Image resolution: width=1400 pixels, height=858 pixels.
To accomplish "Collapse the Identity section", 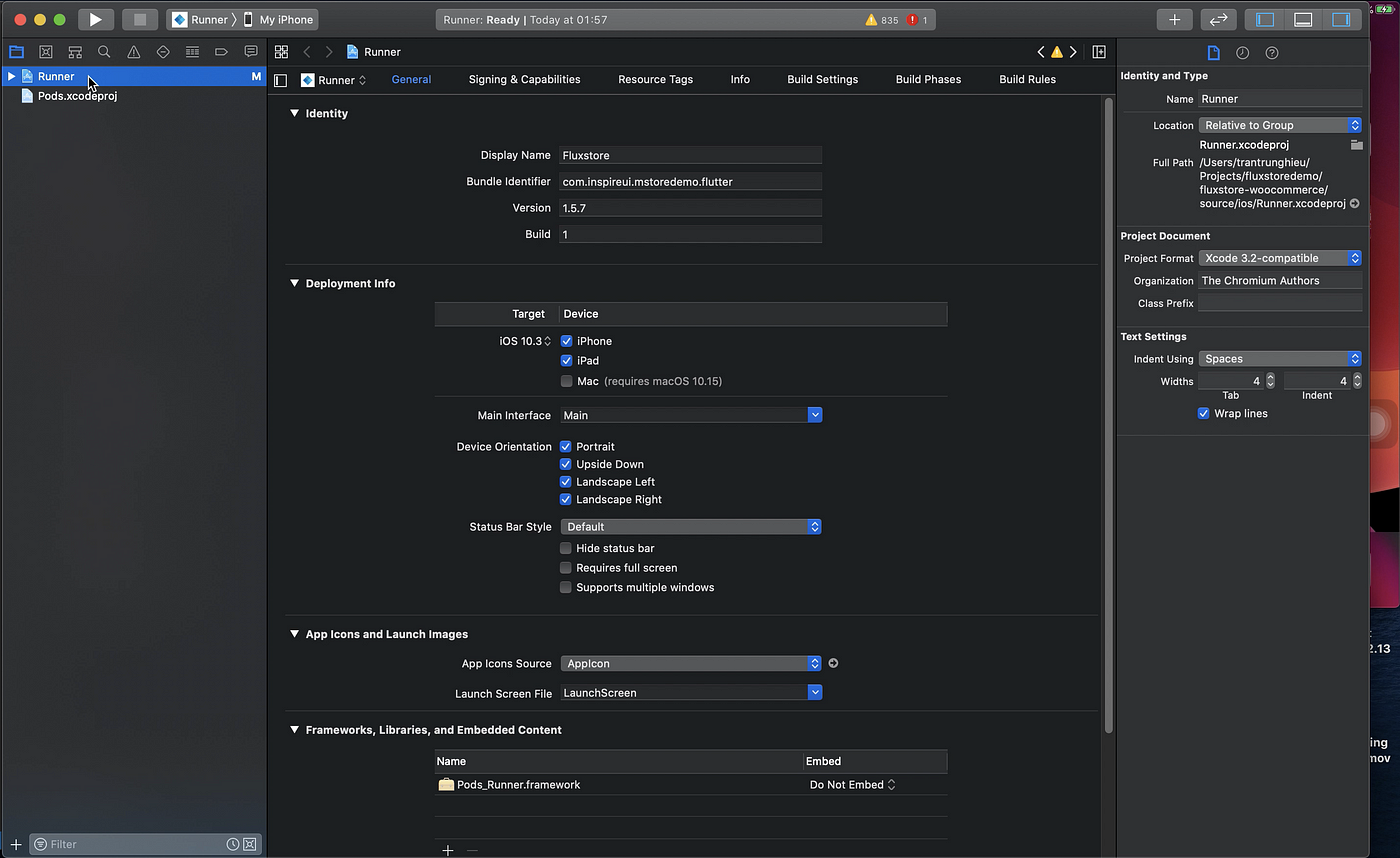I will (294, 113).
